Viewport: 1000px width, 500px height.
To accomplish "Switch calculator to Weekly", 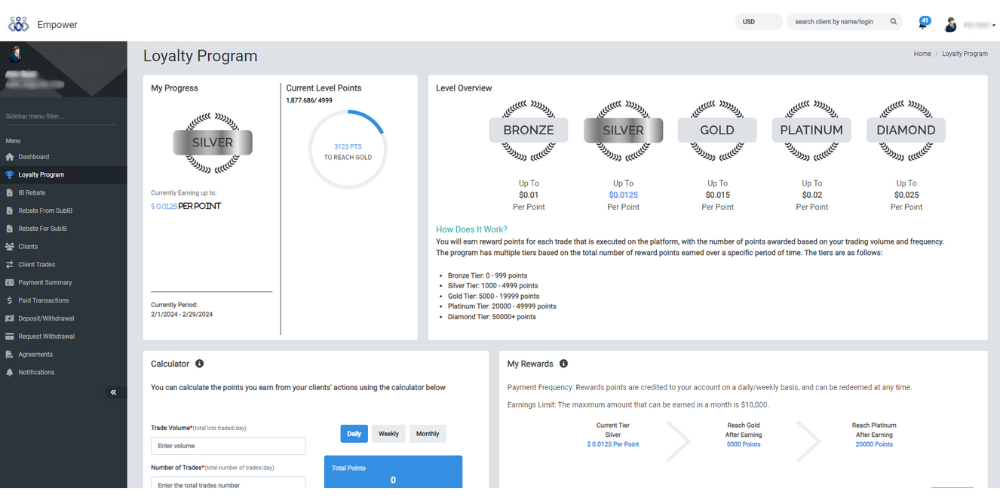I will (x=388, y=434).
